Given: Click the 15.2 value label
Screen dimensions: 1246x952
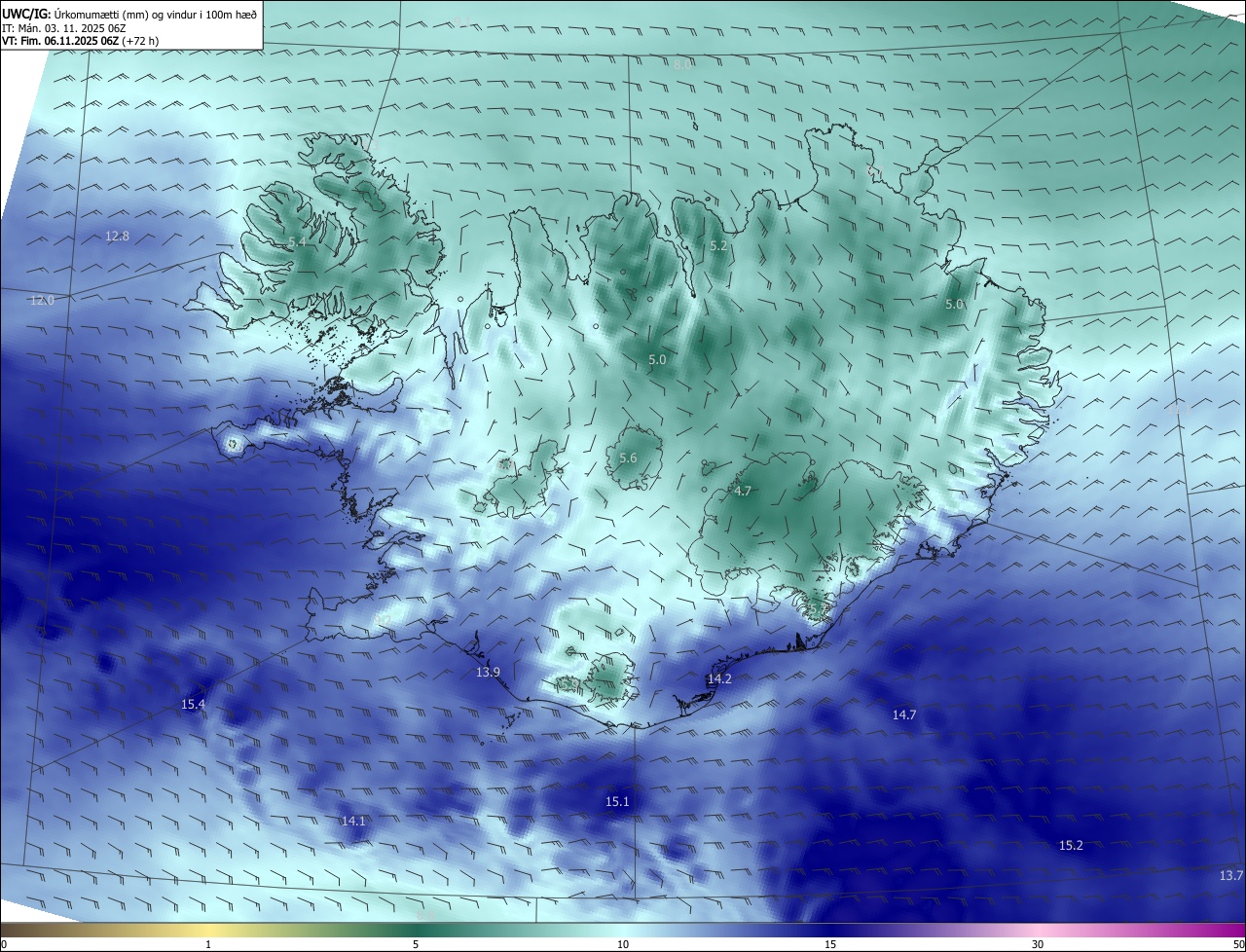Looking at the screenshot, I should pyautogui.click(x=1071, y=846).
